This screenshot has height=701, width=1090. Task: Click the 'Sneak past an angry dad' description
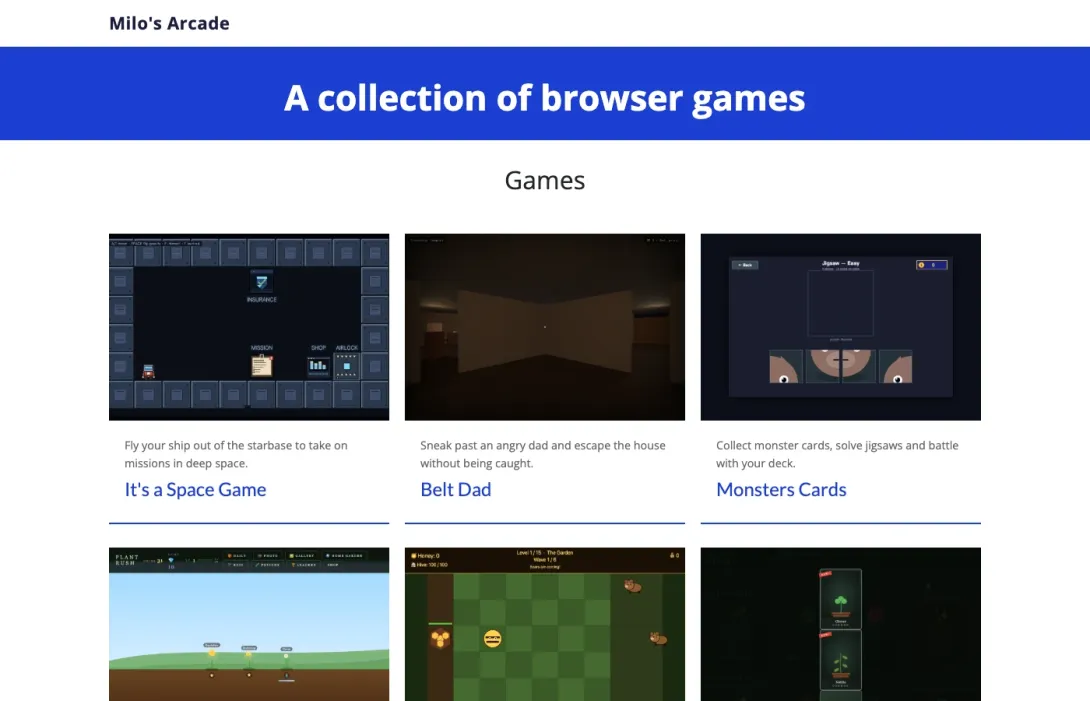pyautogui.click(x=543, y=454)
